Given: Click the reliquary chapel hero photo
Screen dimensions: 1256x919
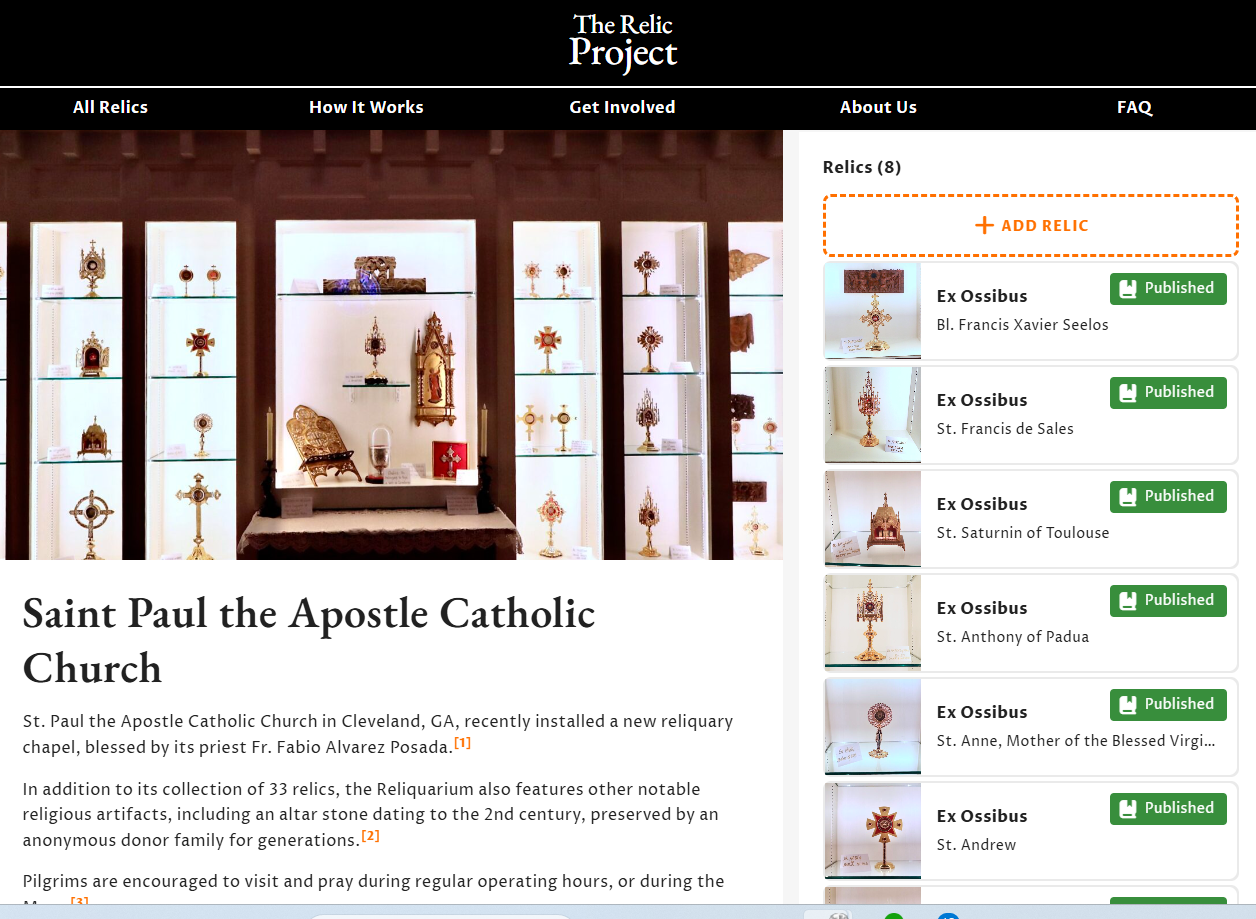Looking at the screenshot, I should pos(391,345).
